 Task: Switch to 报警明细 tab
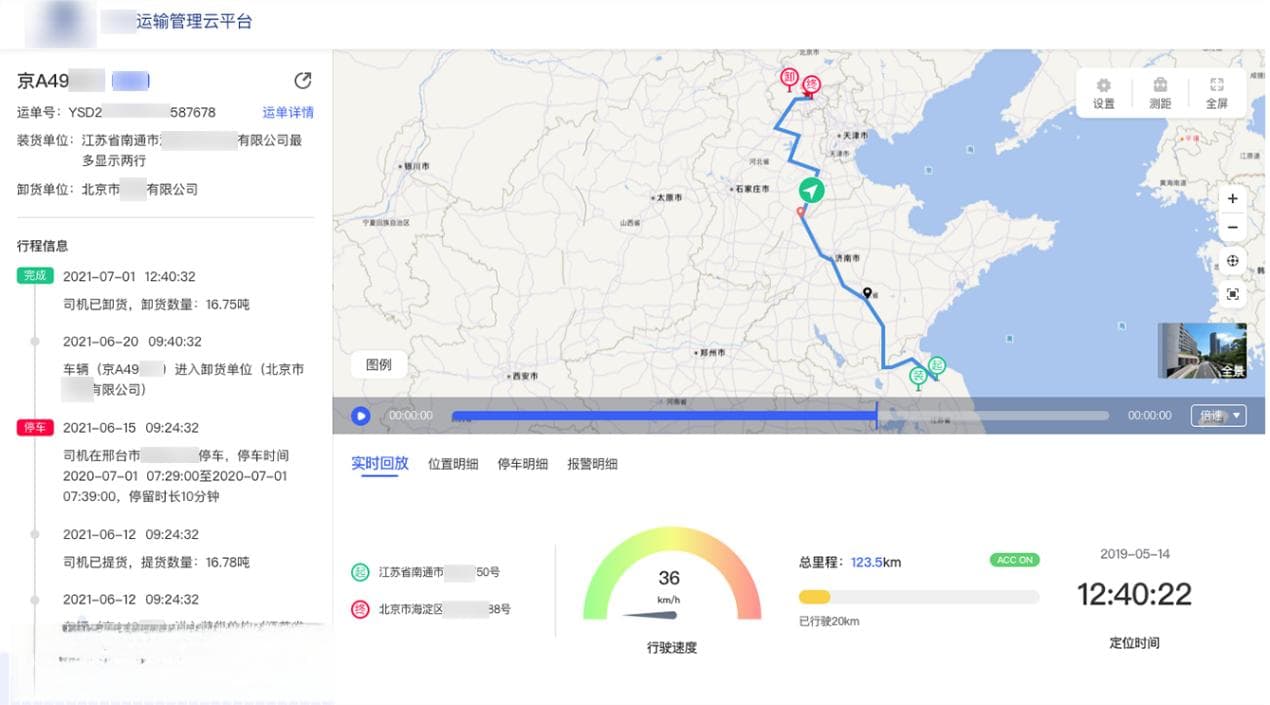[x=592, y=464]
